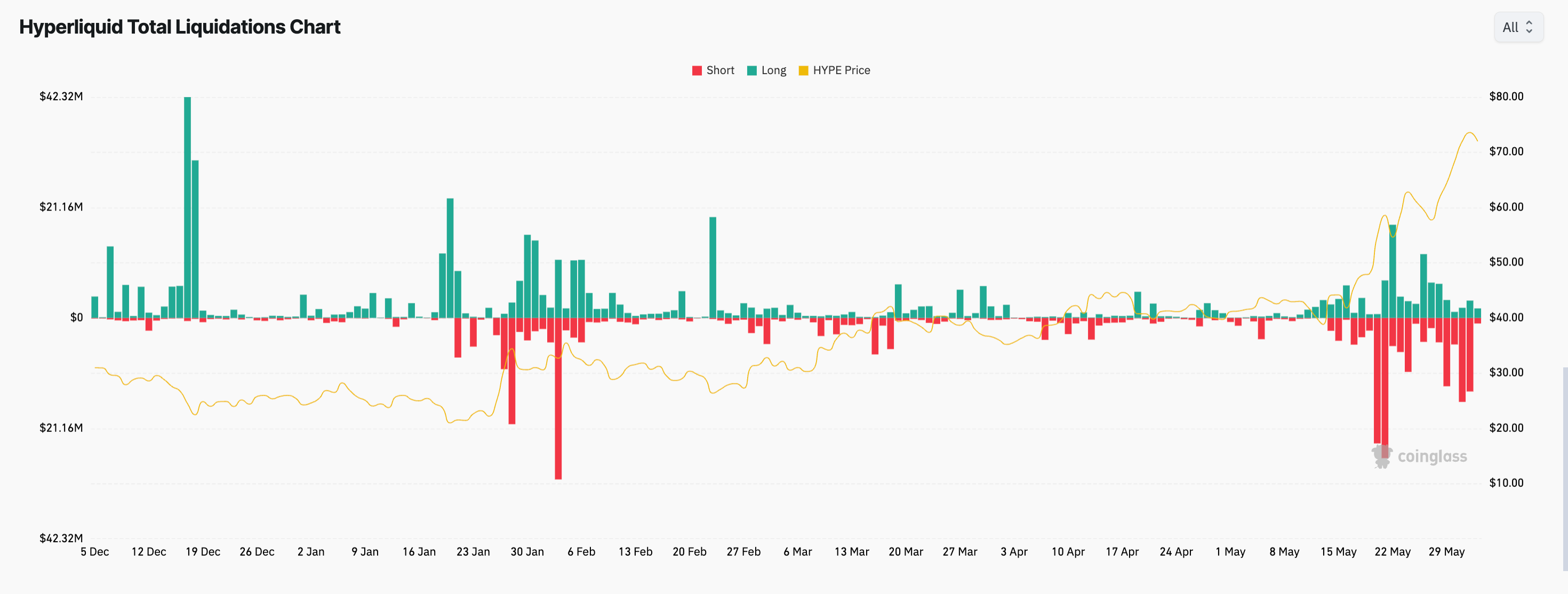Click the $80.00 price axis label
Screen dimensions: 1568x594
[1507, 97]
